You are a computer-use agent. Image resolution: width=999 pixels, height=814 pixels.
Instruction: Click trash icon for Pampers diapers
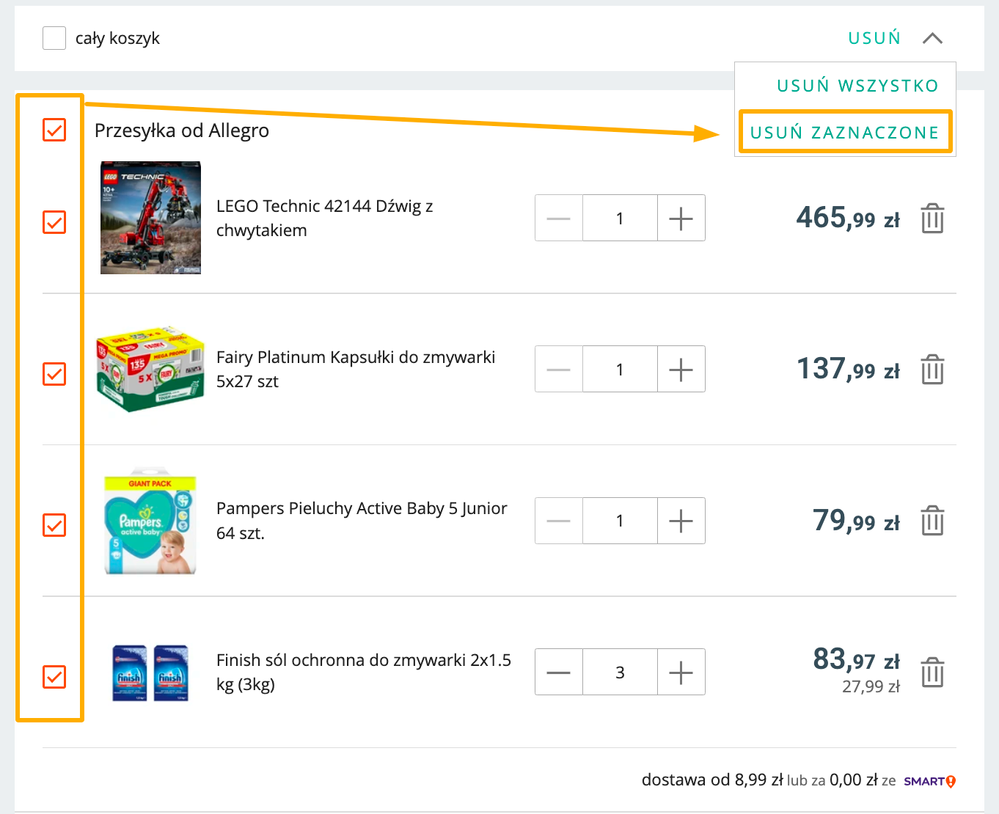932,520
